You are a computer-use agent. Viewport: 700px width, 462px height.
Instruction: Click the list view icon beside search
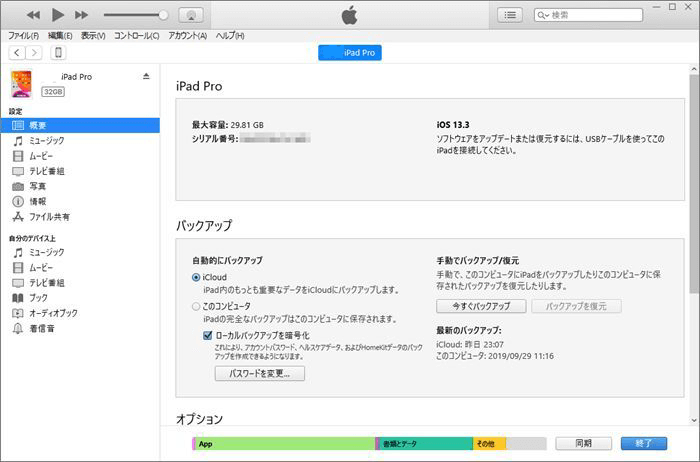511,15
